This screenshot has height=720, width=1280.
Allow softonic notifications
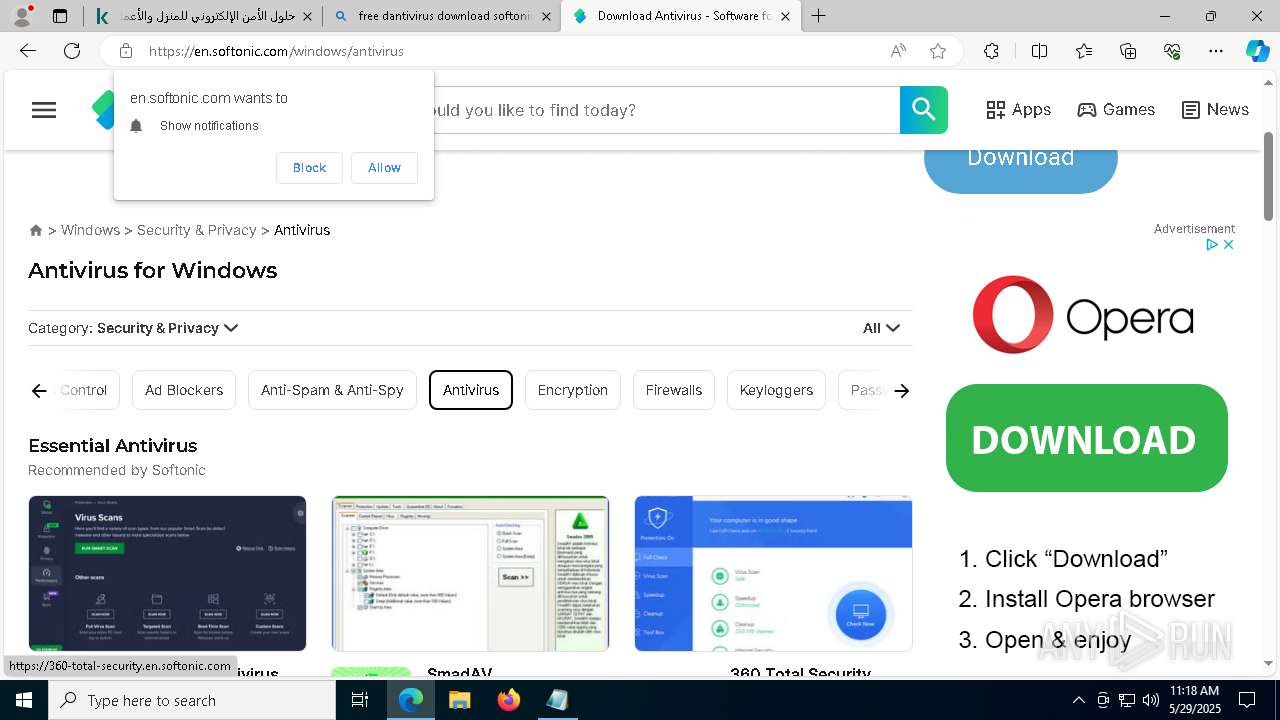click(384, 168)
